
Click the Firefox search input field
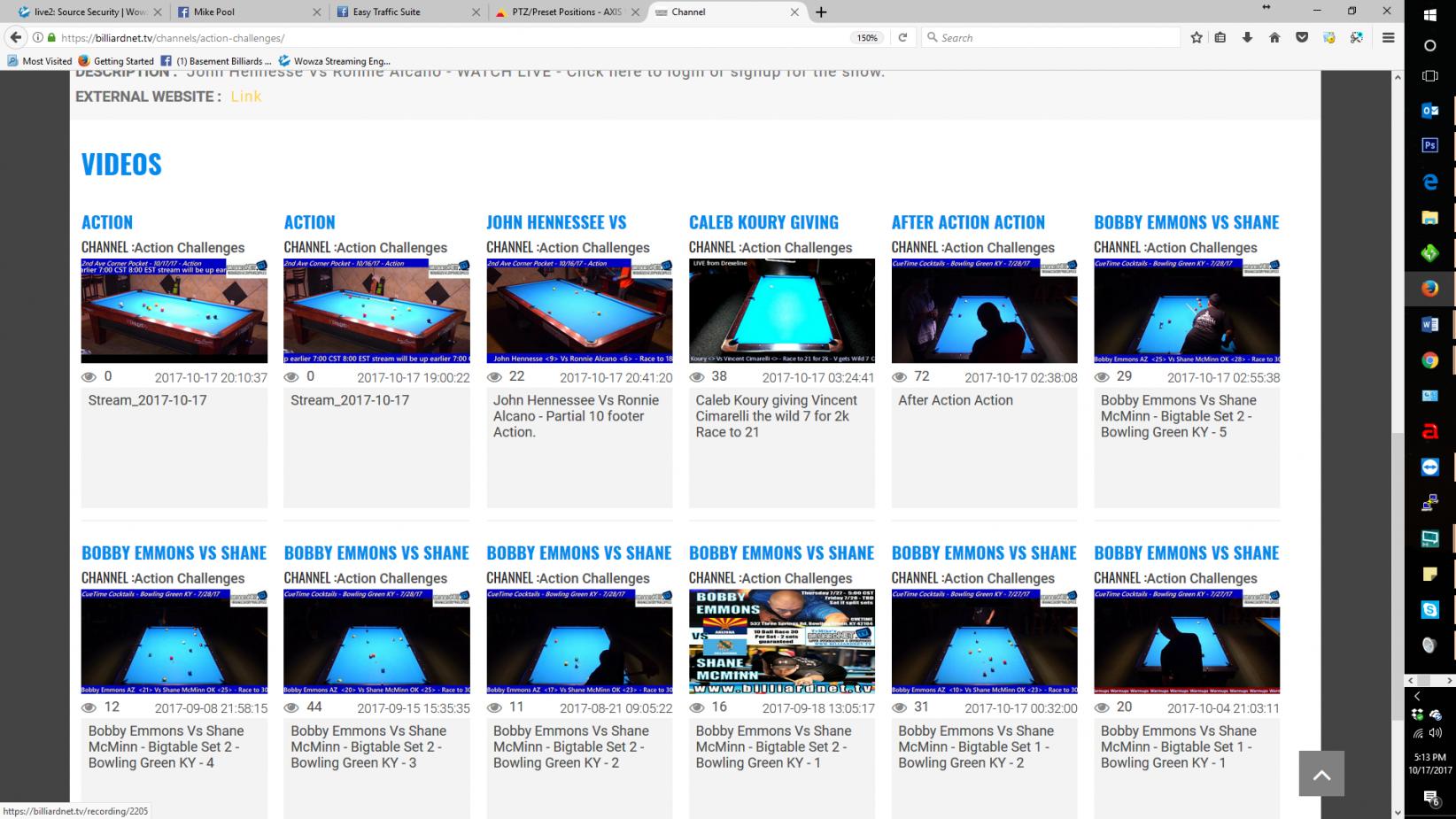[1054, 37]
